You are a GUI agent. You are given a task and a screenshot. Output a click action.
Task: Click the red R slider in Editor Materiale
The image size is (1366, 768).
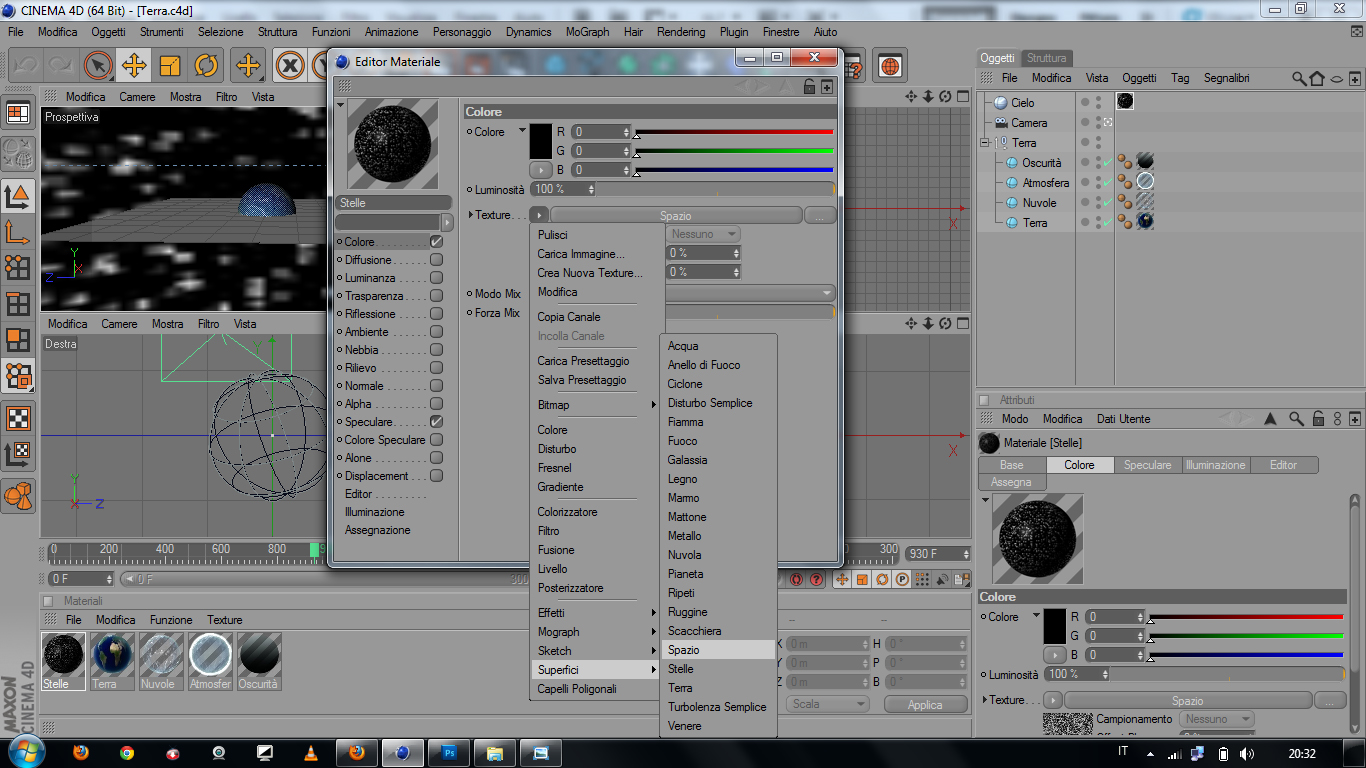[x=734, y=132]
